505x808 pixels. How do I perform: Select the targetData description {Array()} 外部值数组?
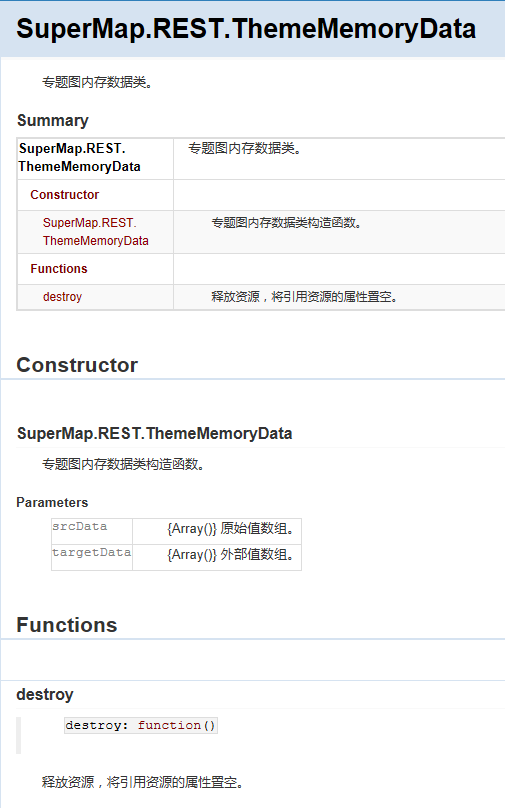[x=231, y=555]
